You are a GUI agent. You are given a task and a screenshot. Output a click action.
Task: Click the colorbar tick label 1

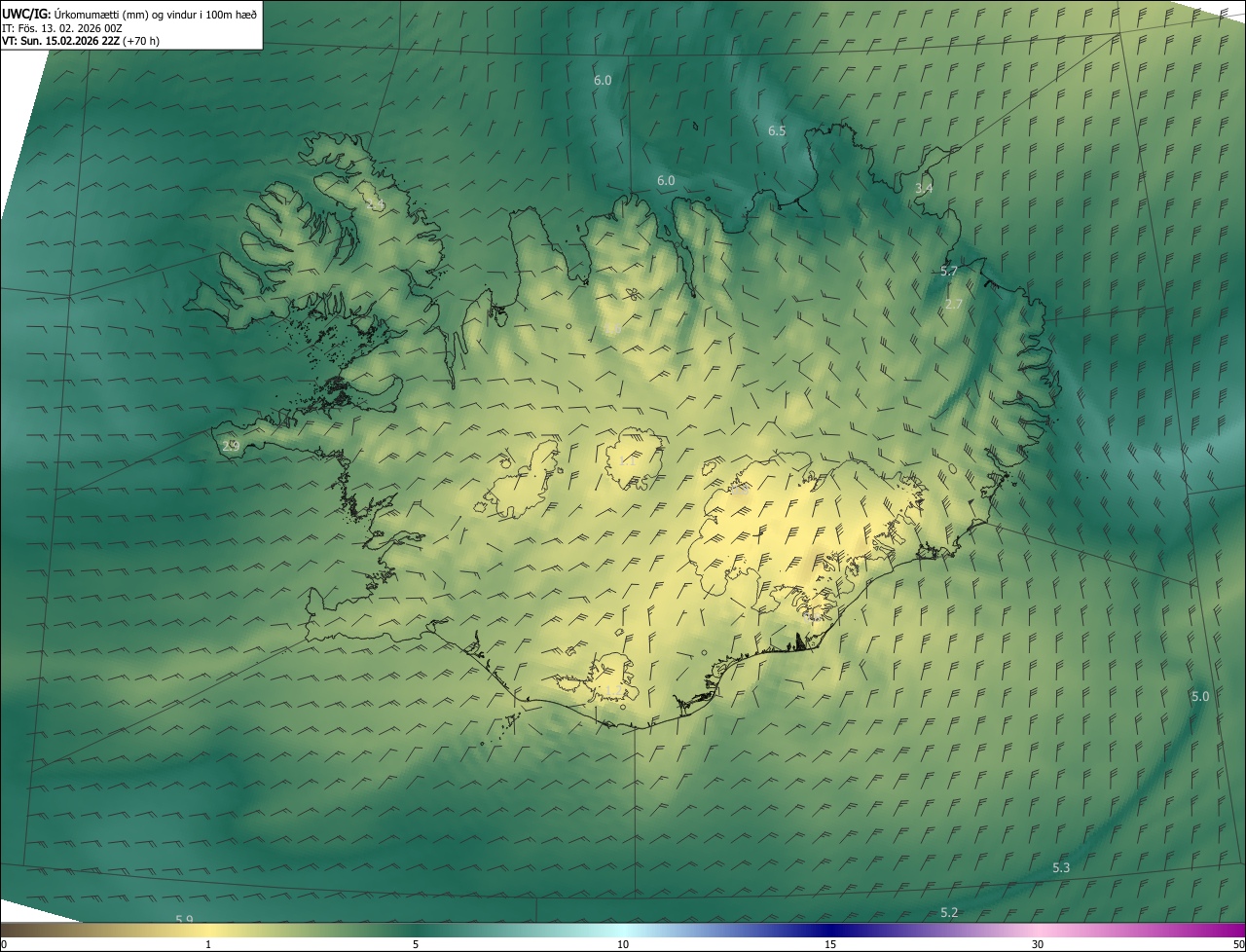[208, 944]
